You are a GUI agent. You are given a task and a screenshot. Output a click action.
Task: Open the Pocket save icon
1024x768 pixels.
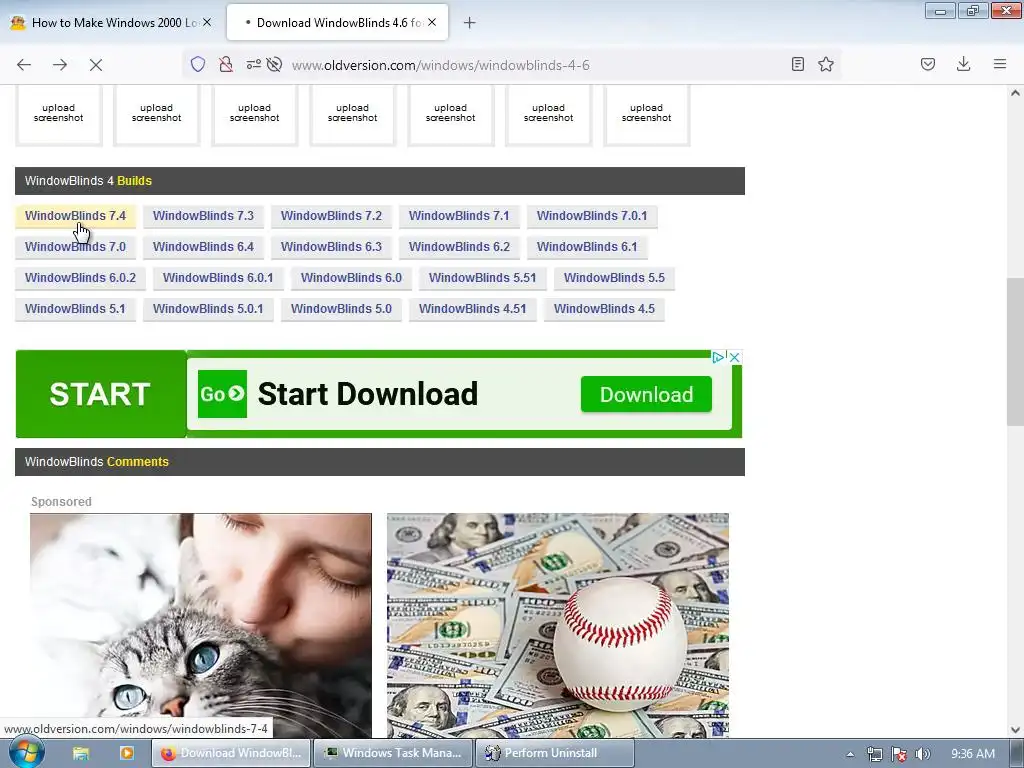coord(928,64)
